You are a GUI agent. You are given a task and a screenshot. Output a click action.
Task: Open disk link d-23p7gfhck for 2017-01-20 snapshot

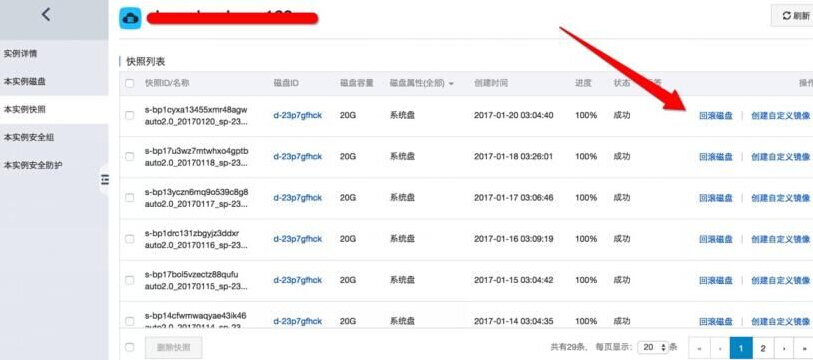(x=298, y=115)
